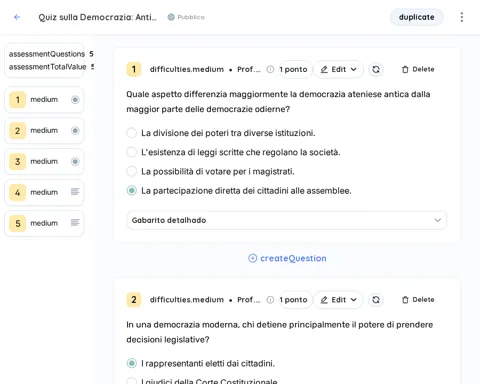
Task: Click question 2 text 'In una democrazia moderna'
Action: click(x=279, y=332)
